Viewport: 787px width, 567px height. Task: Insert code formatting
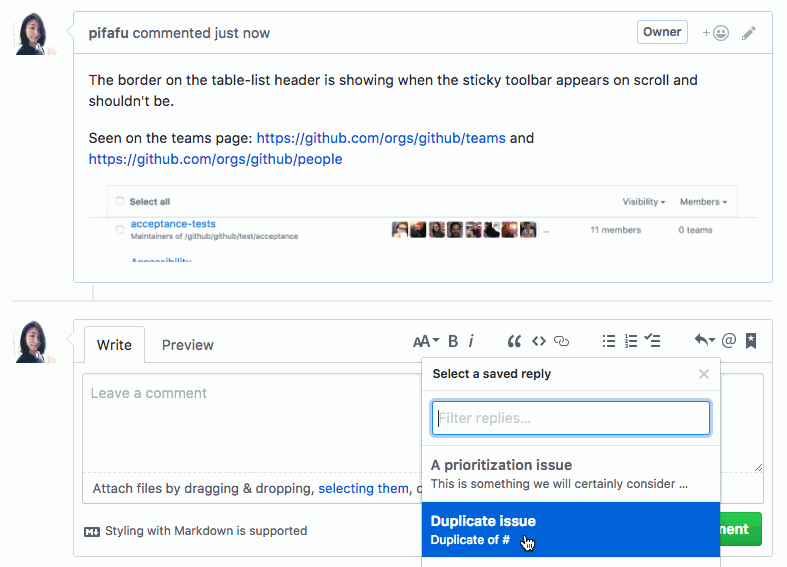(538, 341)
